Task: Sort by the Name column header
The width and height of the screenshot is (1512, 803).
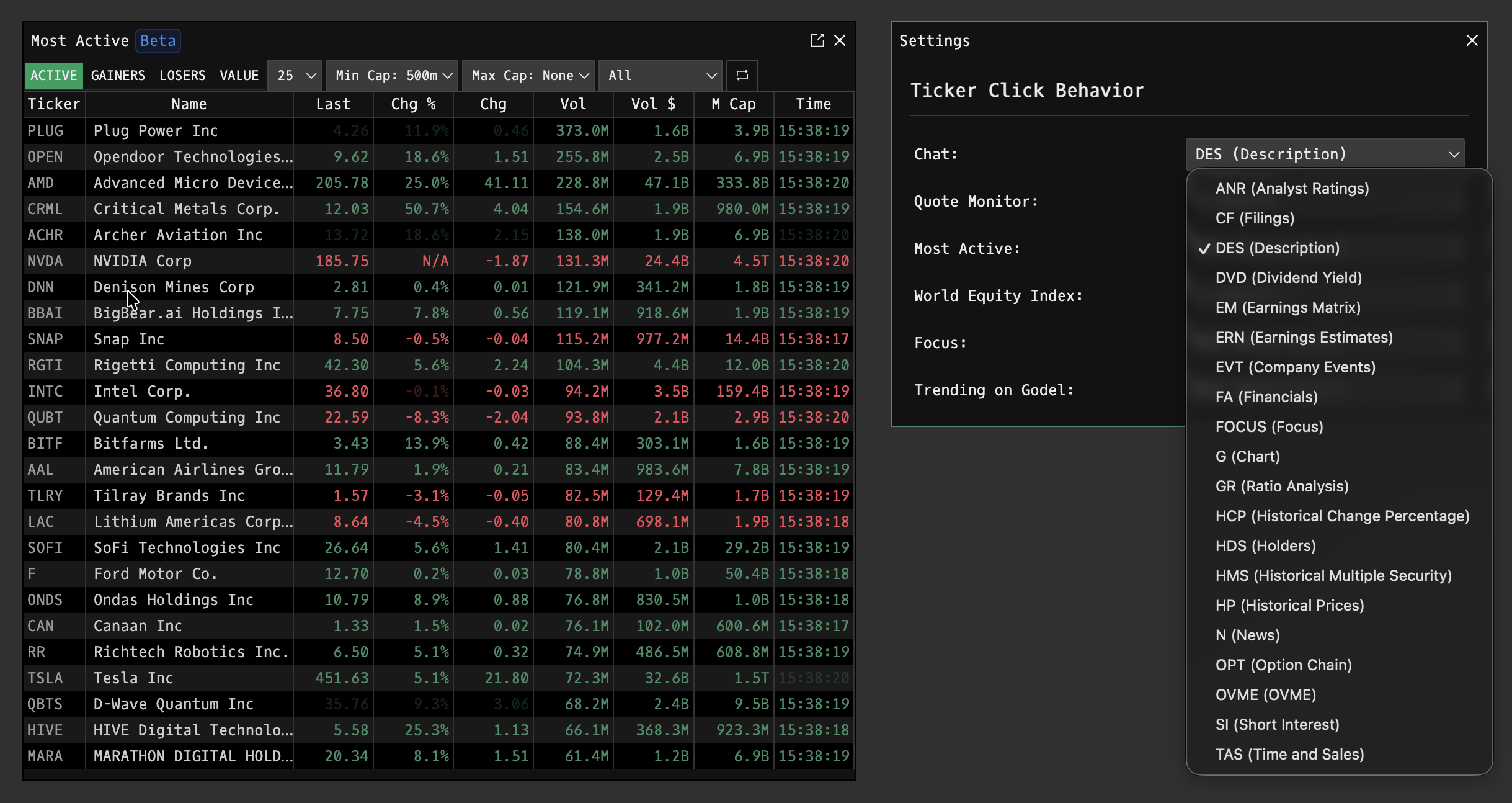Action: click(x=189, y=104)
